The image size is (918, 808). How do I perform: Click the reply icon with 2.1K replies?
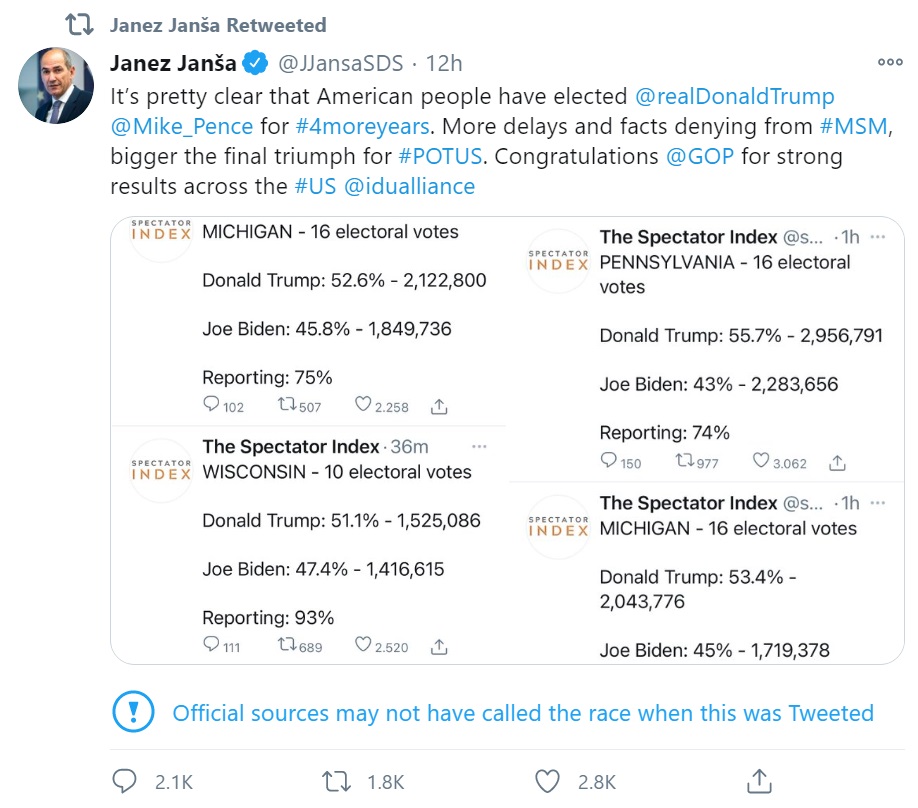125,781
